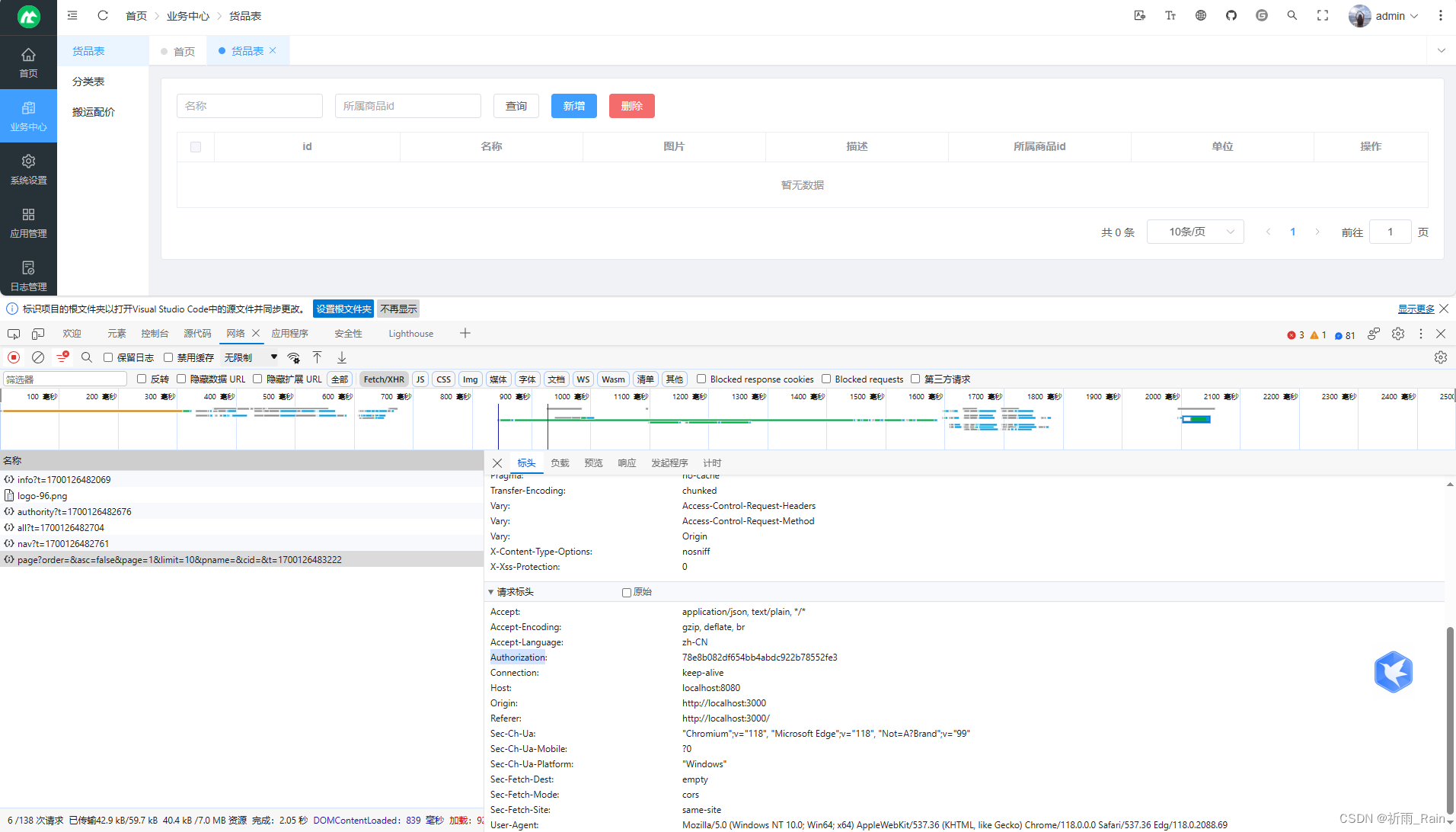Open 系统设置 in left sidebar
This screenshot has height=832, width=1456.
point(28,169)
